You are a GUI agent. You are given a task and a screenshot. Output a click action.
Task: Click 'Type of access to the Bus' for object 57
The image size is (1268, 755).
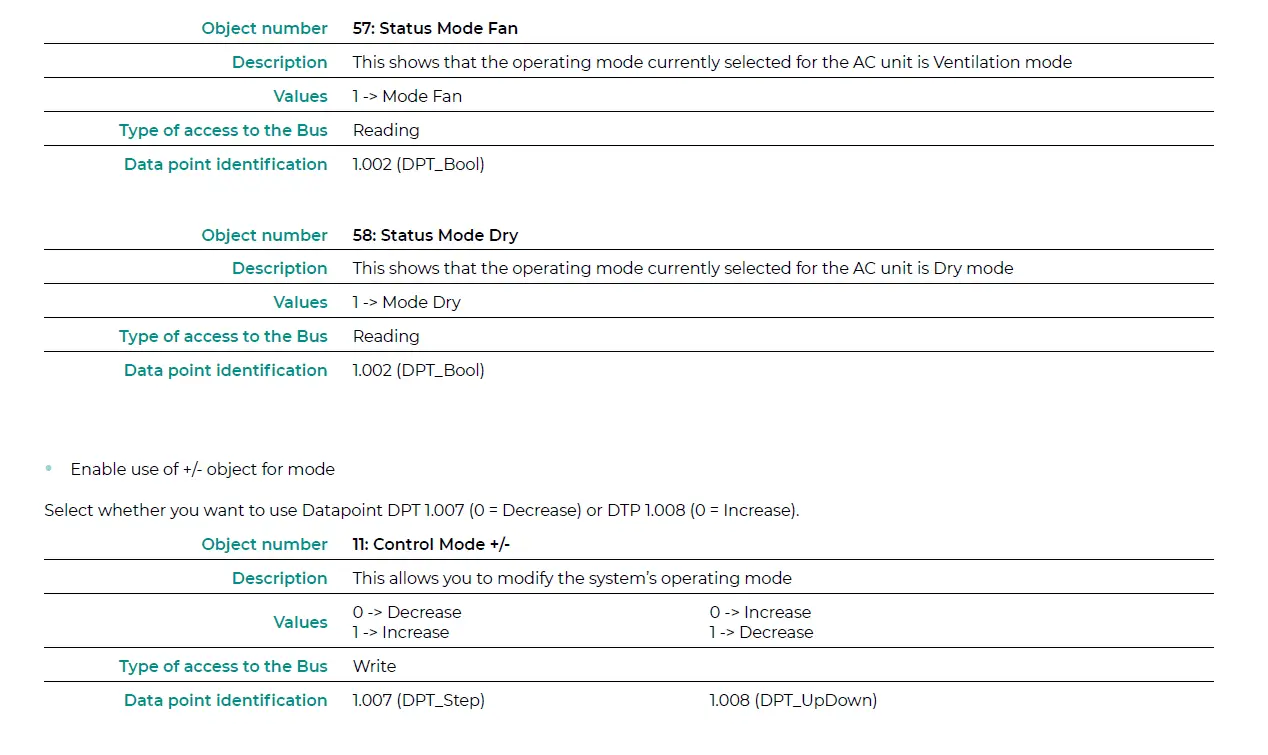tap(223, 130)
